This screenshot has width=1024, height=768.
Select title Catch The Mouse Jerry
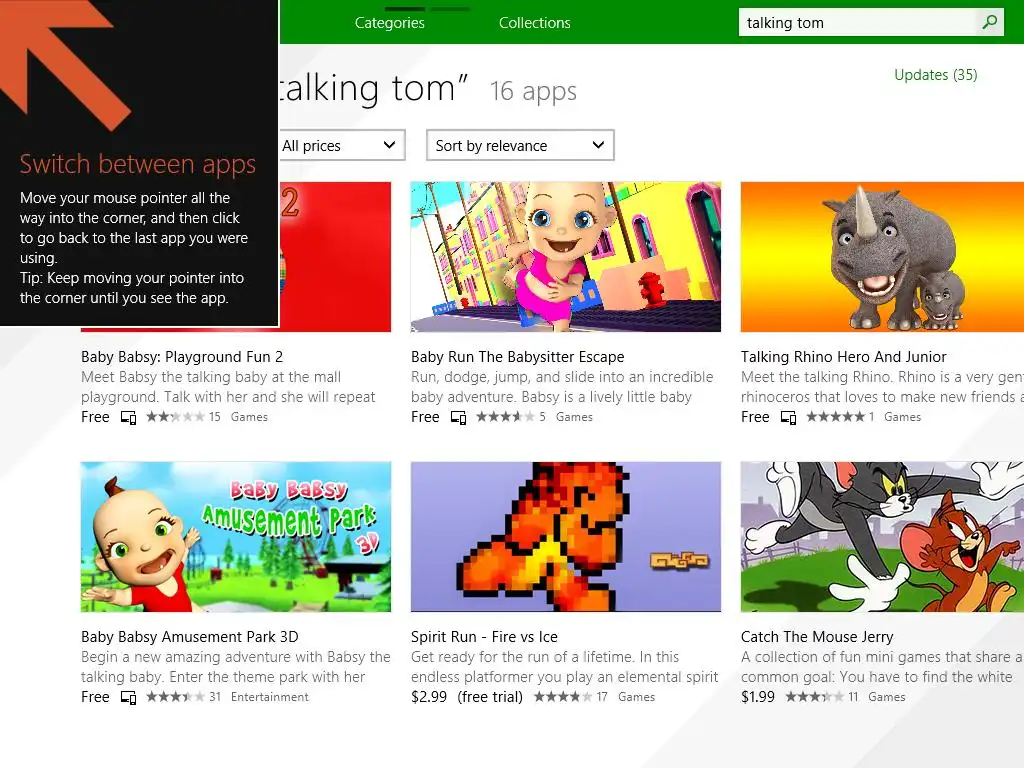tap(817, 637)
